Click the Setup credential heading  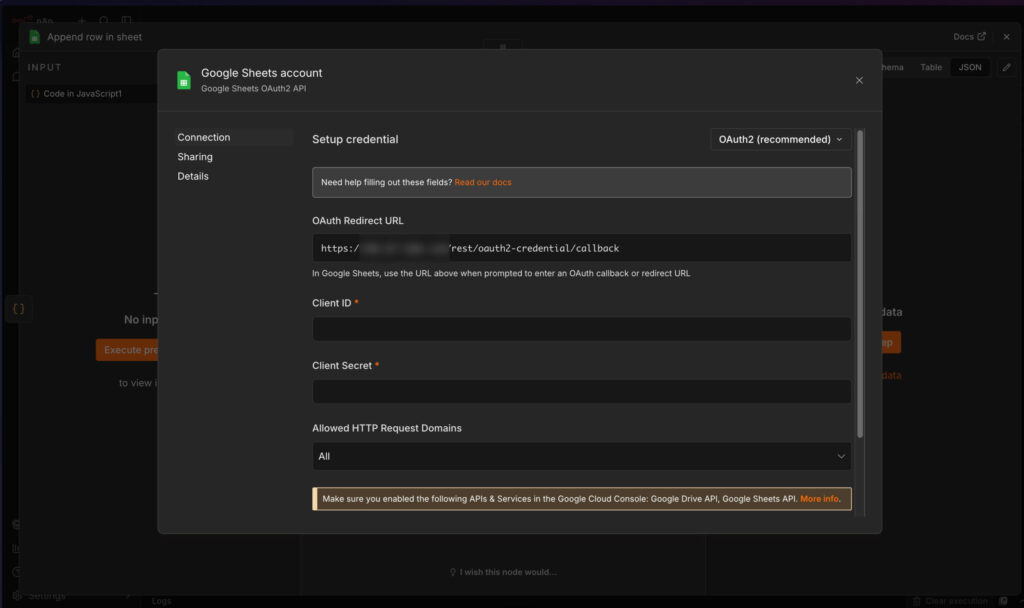click(355, 139)
